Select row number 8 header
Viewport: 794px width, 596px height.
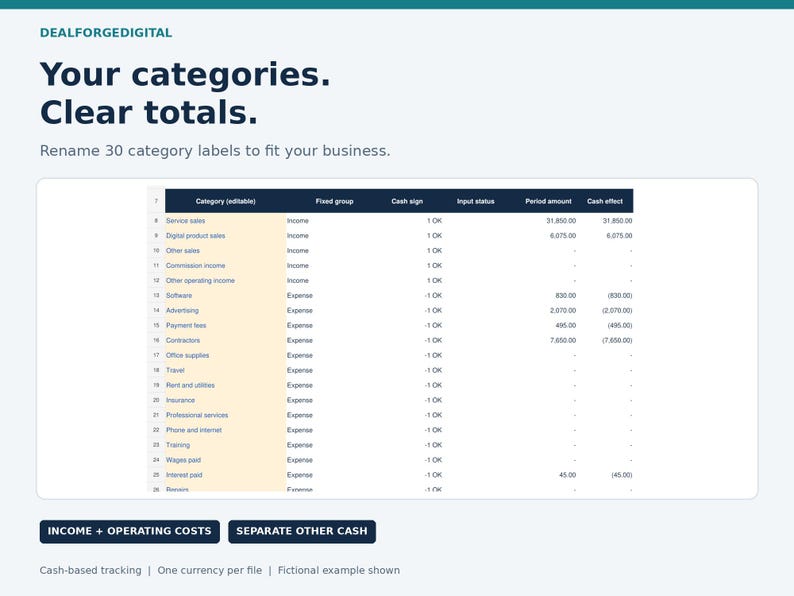click(x=156, y=221)
